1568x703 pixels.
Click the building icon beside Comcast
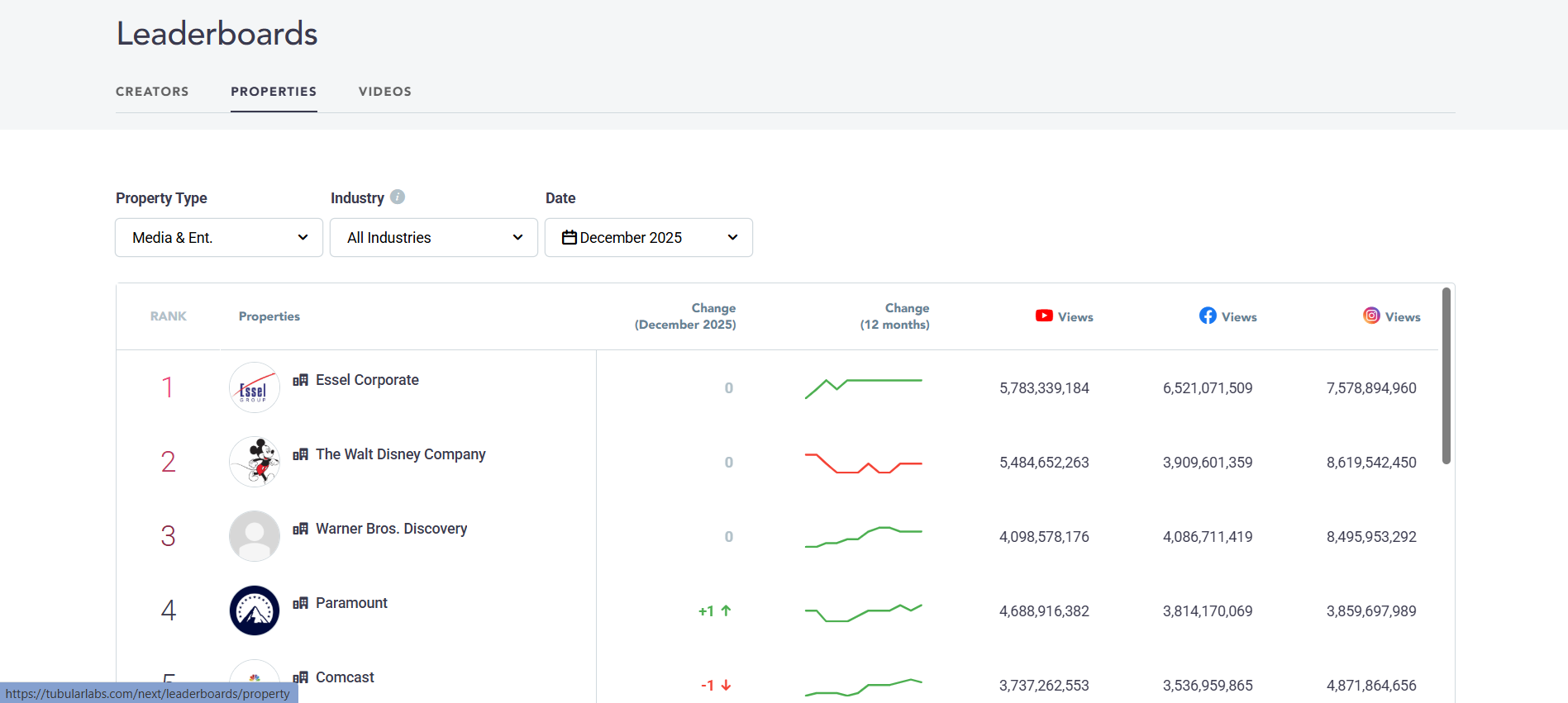tap(300, 677)
